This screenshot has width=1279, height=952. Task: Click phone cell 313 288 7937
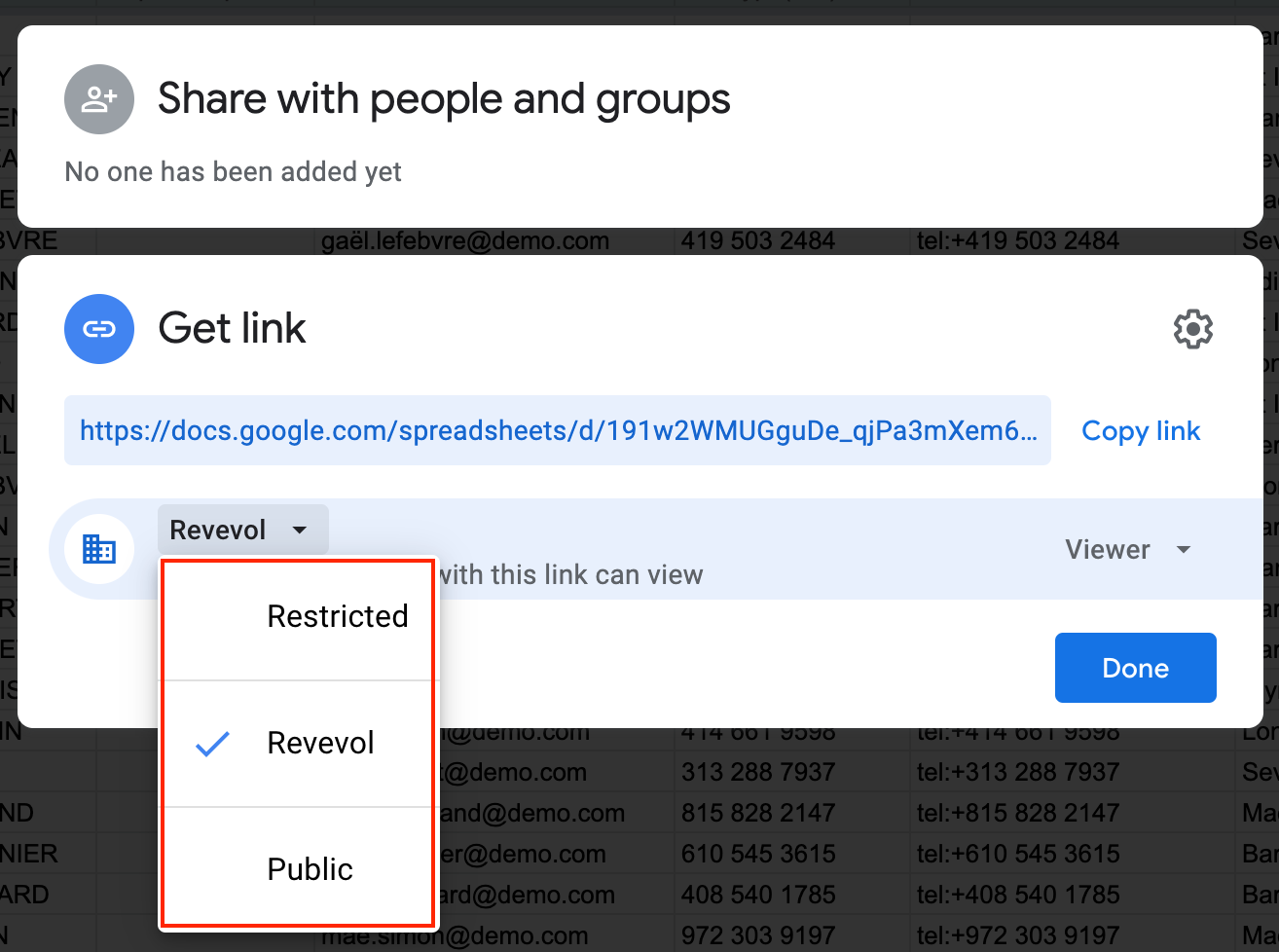click(x=758, y=772)
